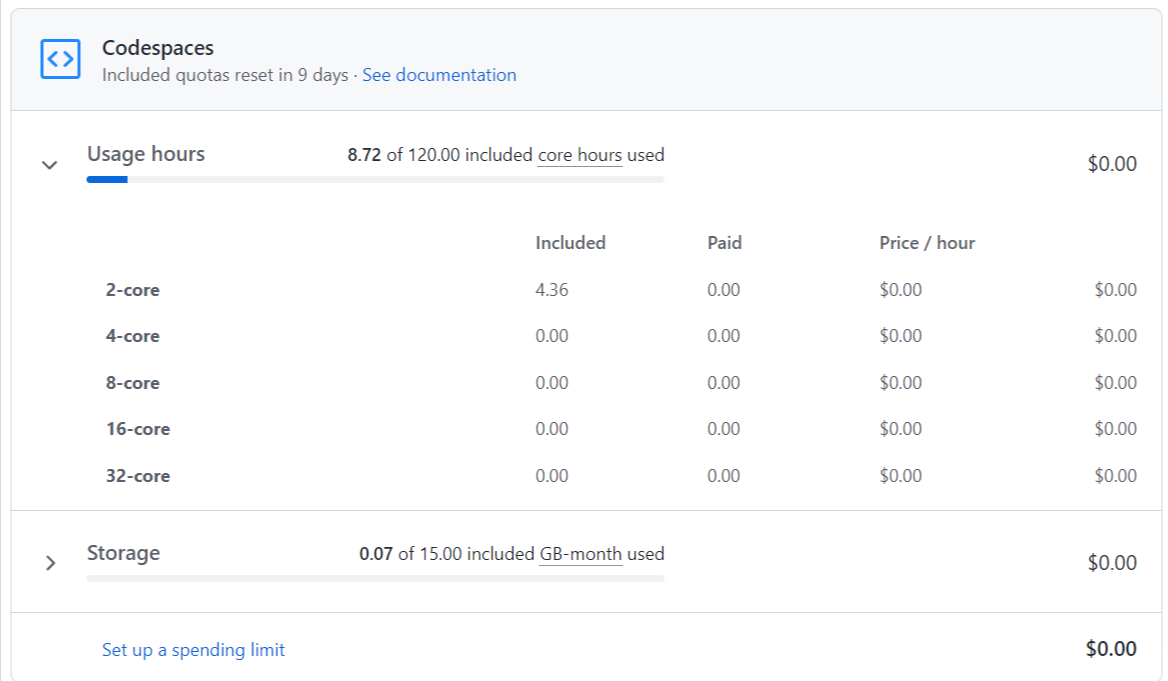The height and width of the screenshot is (681, 1168).
Task: Select the 4-core row label
Action: coord(133,336)
